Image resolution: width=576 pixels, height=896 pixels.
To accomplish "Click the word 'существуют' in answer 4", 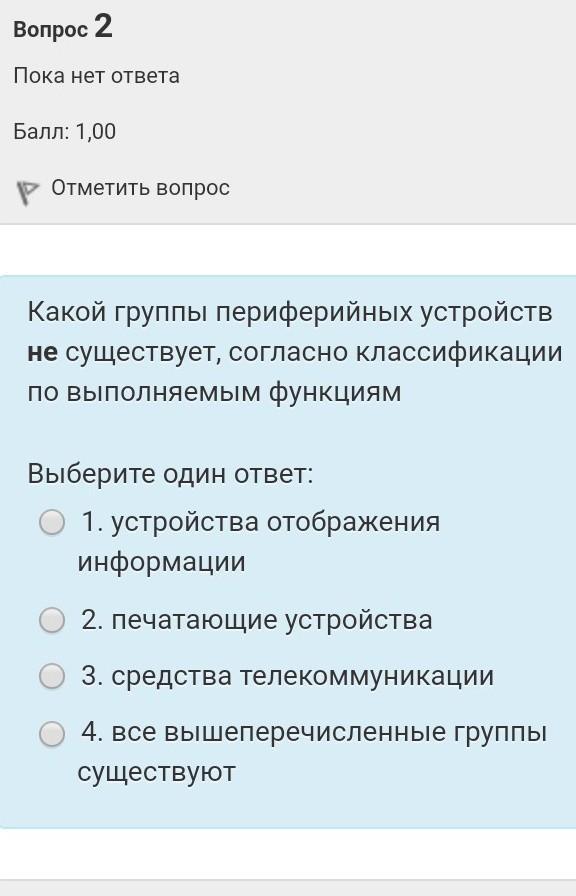I will tap(157, 772).
